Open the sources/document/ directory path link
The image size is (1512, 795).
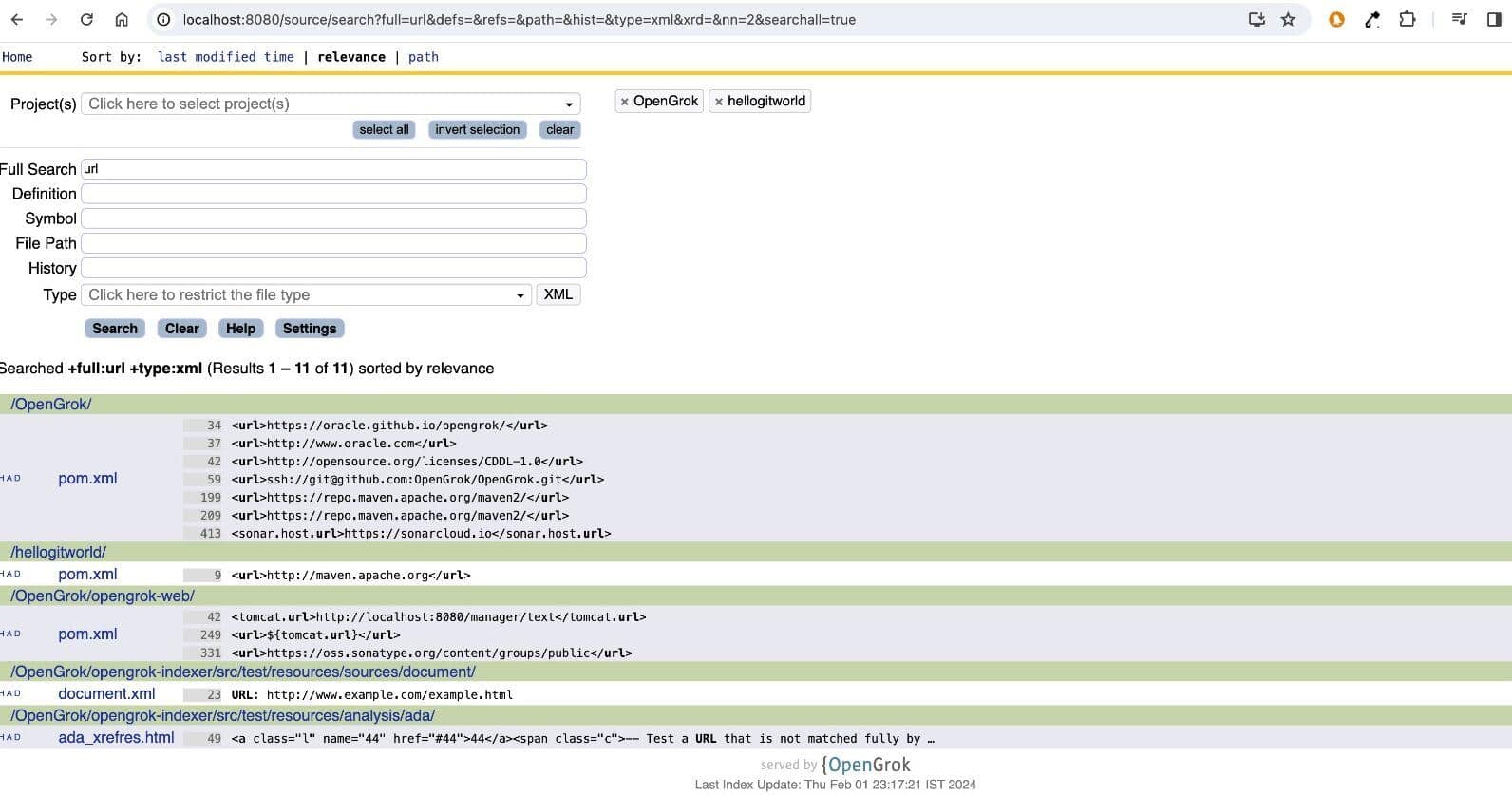point(243,672)
